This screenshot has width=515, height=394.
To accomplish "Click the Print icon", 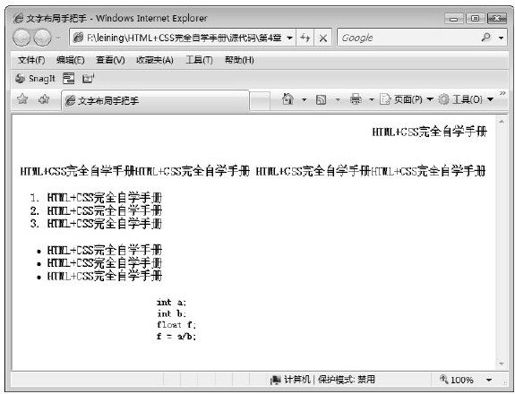I will click(x=356, y=99).
